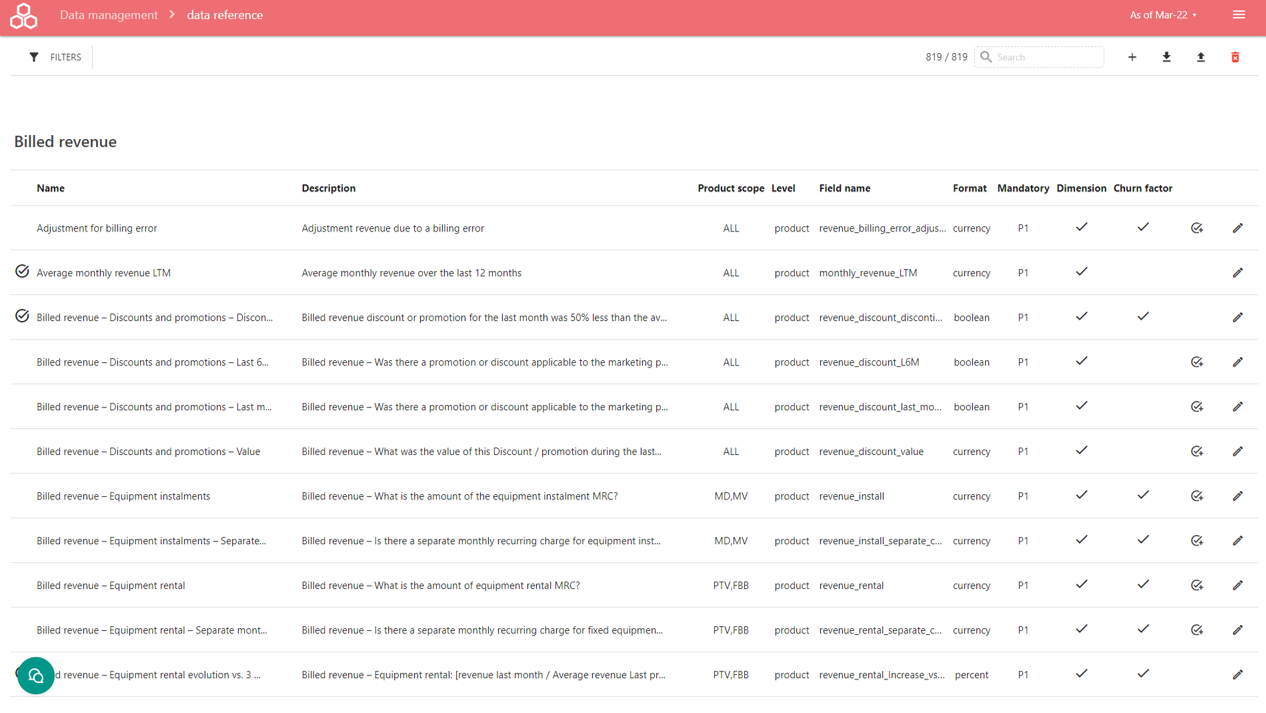The image size is (1266, 713).
Task: Open the hamburger menu at top right
Action: [x=1239, y=15]
